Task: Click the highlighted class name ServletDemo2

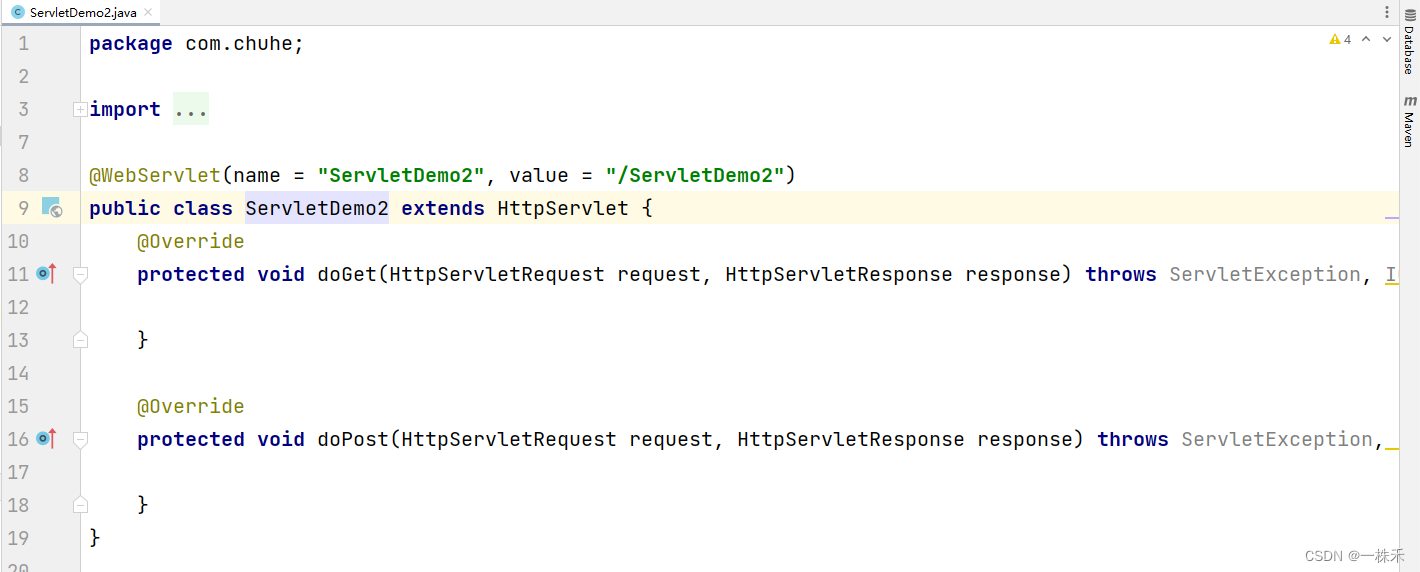Action: (x=317, y=208)
